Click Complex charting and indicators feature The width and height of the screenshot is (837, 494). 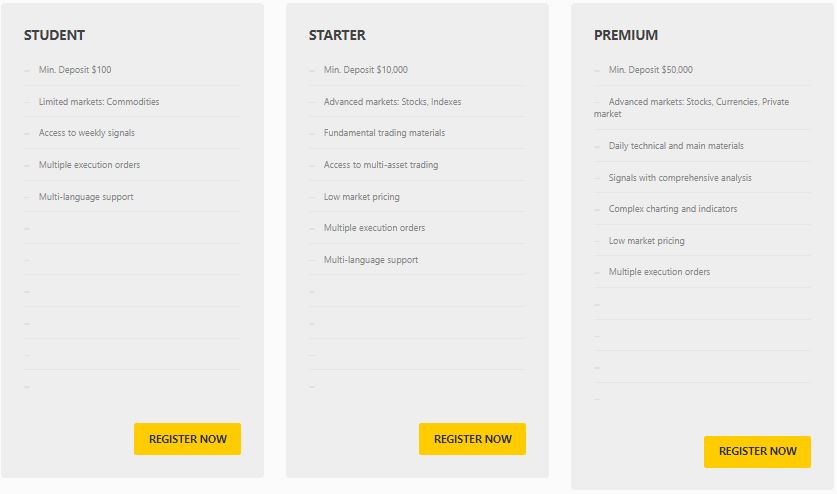click(x=673, y=209)
